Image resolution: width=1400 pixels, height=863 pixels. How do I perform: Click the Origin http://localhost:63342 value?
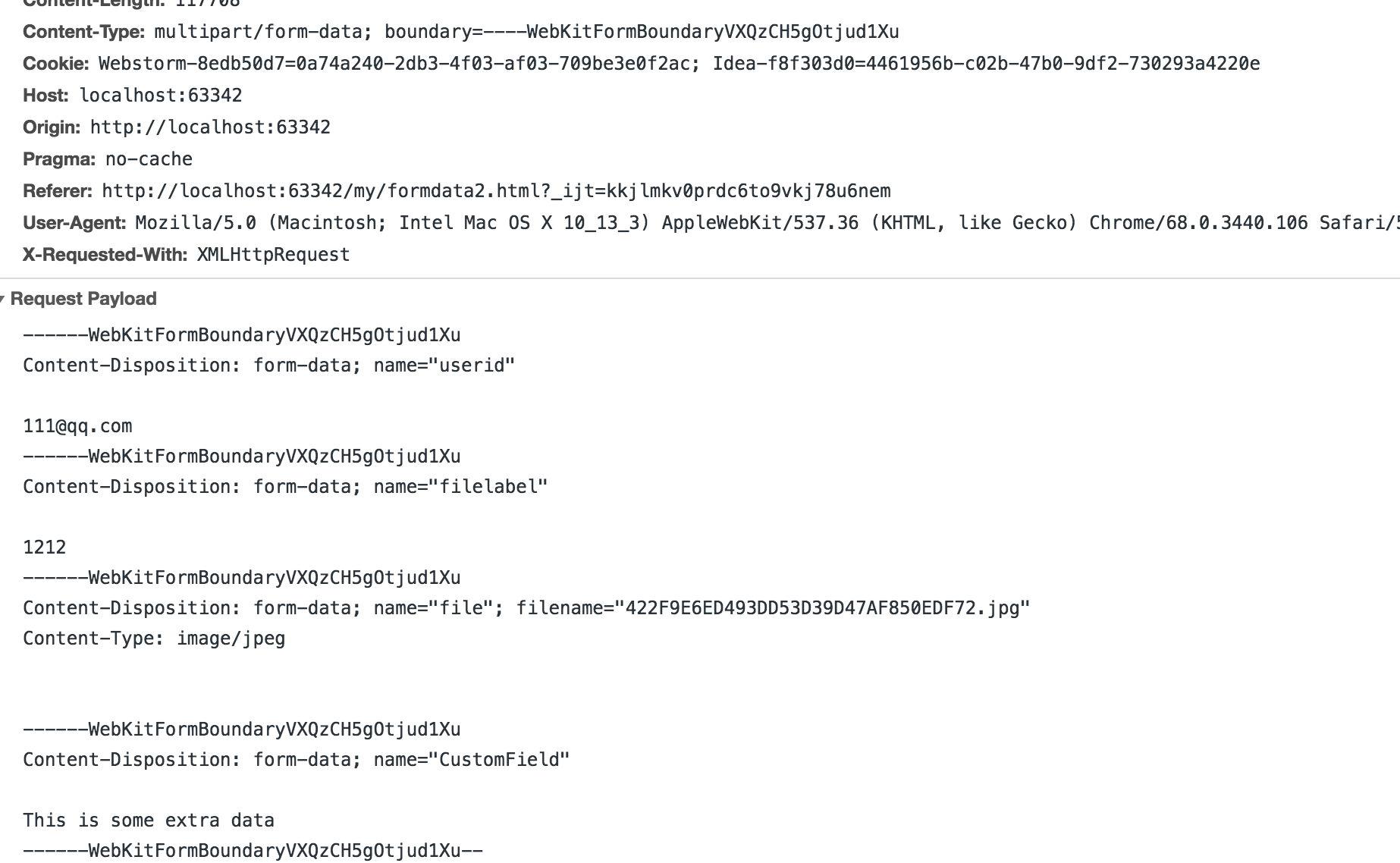click(x=210, y=127)
